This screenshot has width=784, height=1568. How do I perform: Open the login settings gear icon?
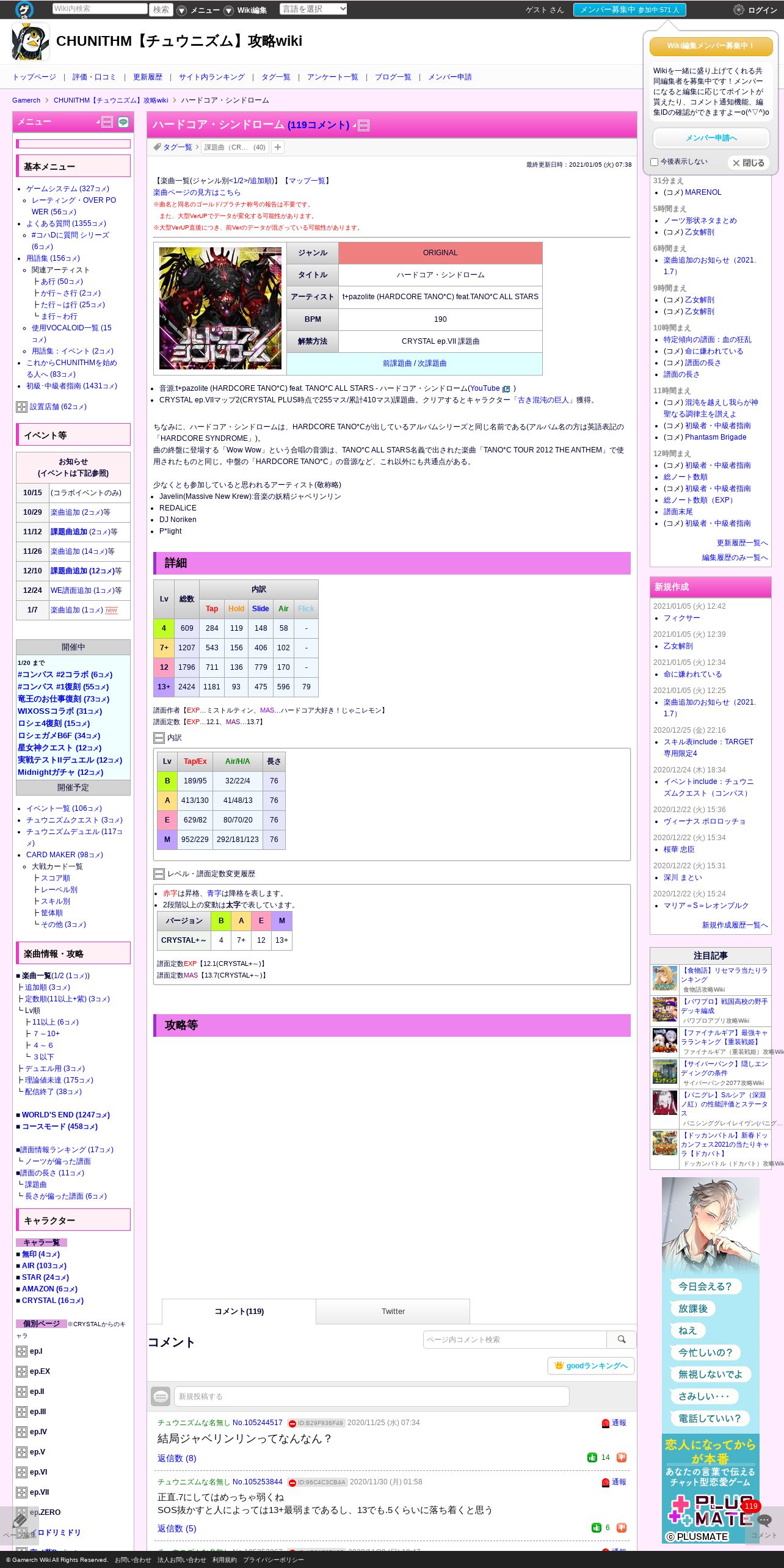[738, 10]
